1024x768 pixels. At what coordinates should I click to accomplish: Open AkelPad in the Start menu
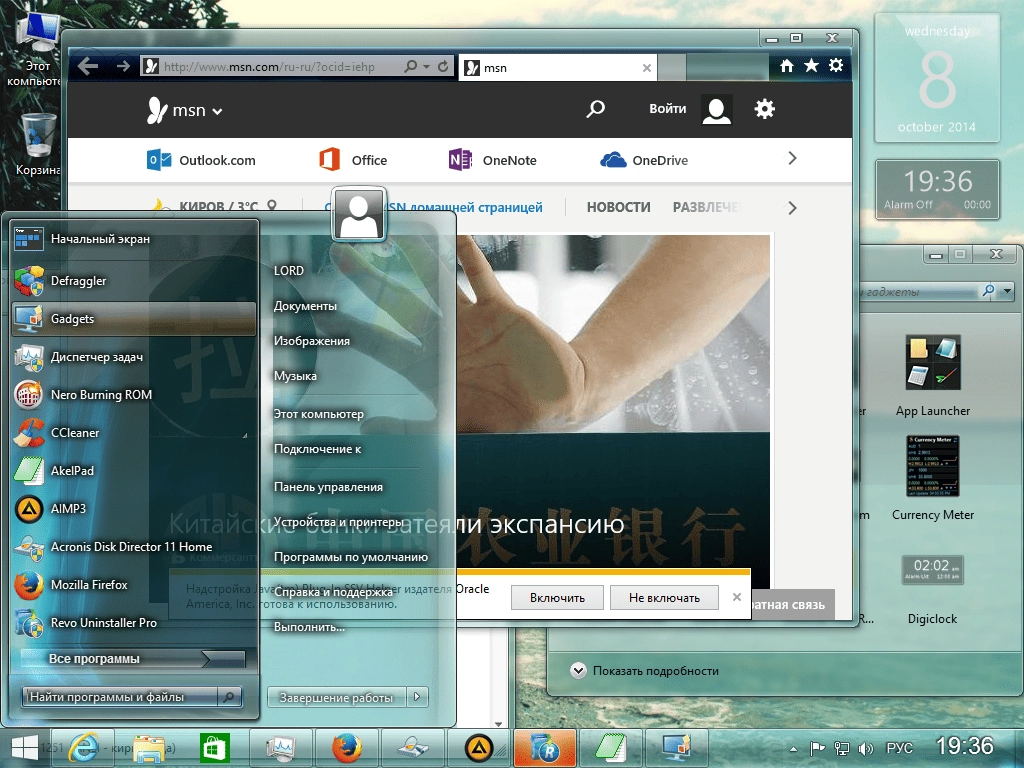point(134,470)
